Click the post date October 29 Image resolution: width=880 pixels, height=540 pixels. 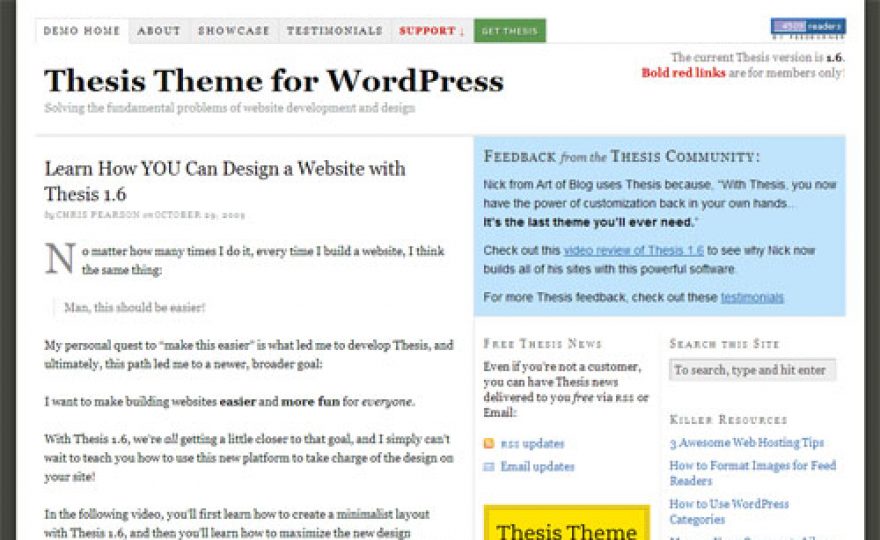(199, 214)
